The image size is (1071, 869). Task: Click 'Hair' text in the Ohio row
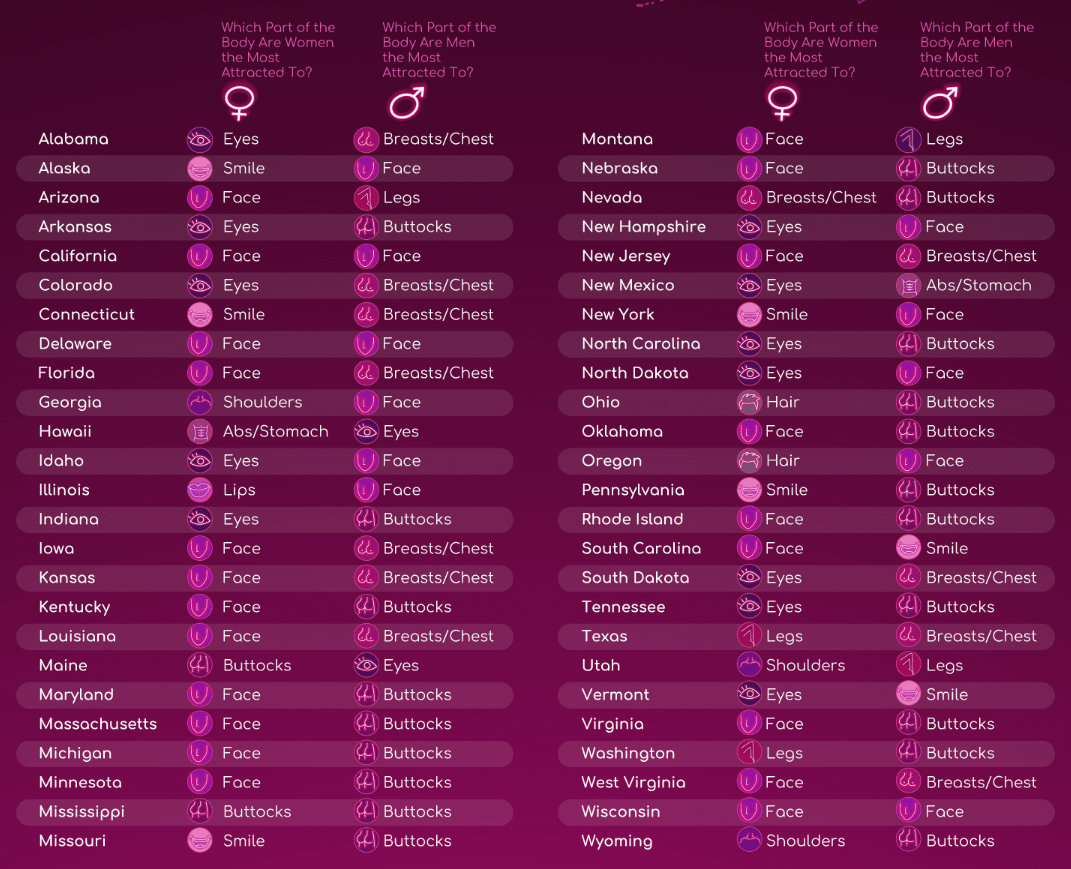[782, 402]
